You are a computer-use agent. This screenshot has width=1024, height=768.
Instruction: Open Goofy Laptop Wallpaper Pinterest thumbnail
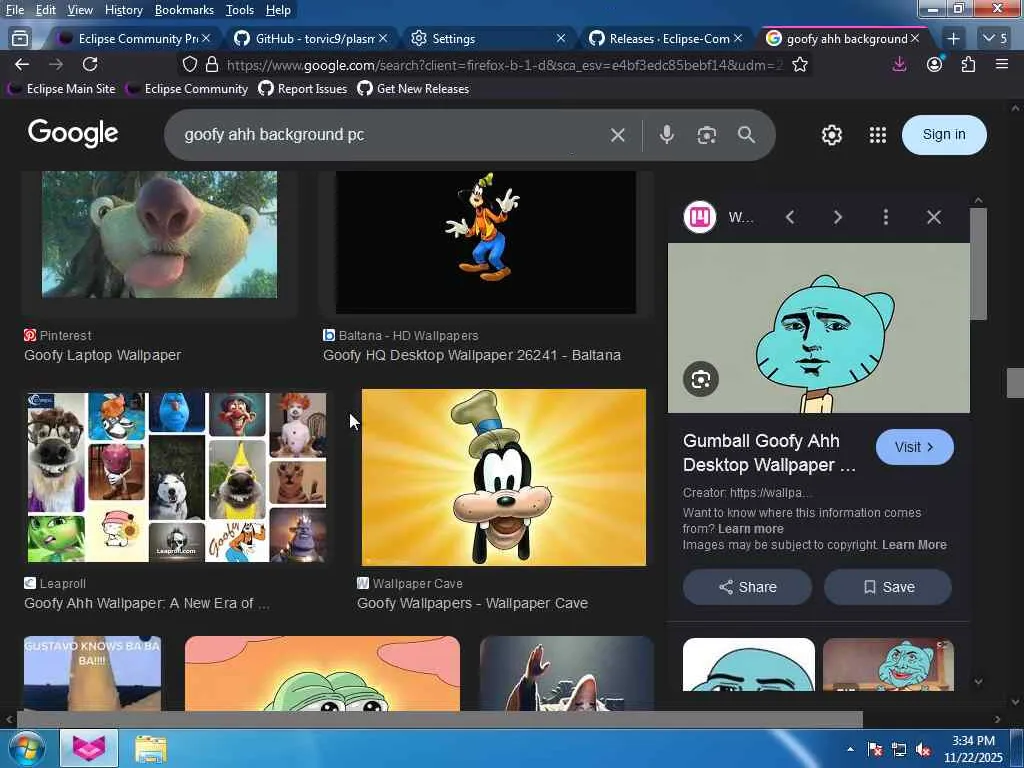click(159, 234)
